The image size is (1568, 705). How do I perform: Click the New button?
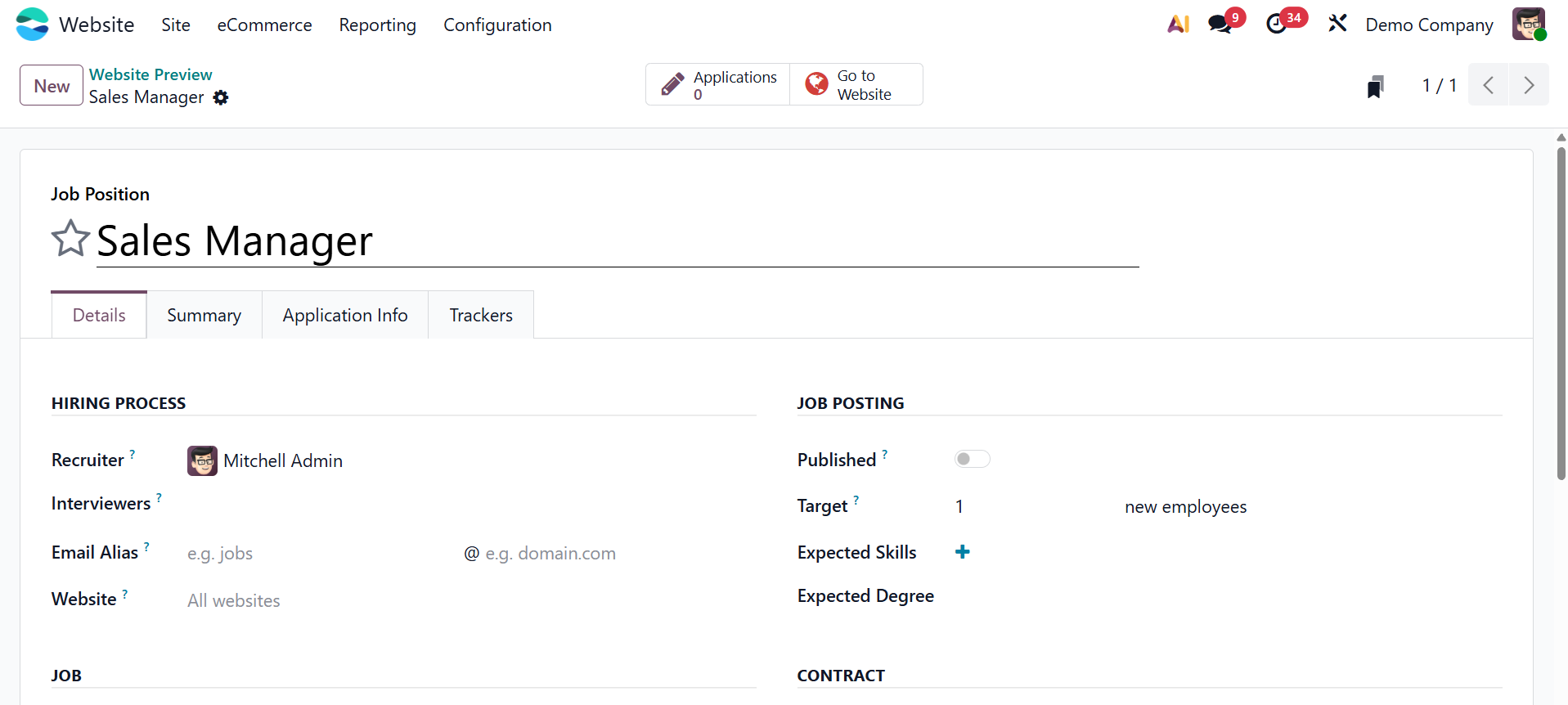[x=52, y=86]
